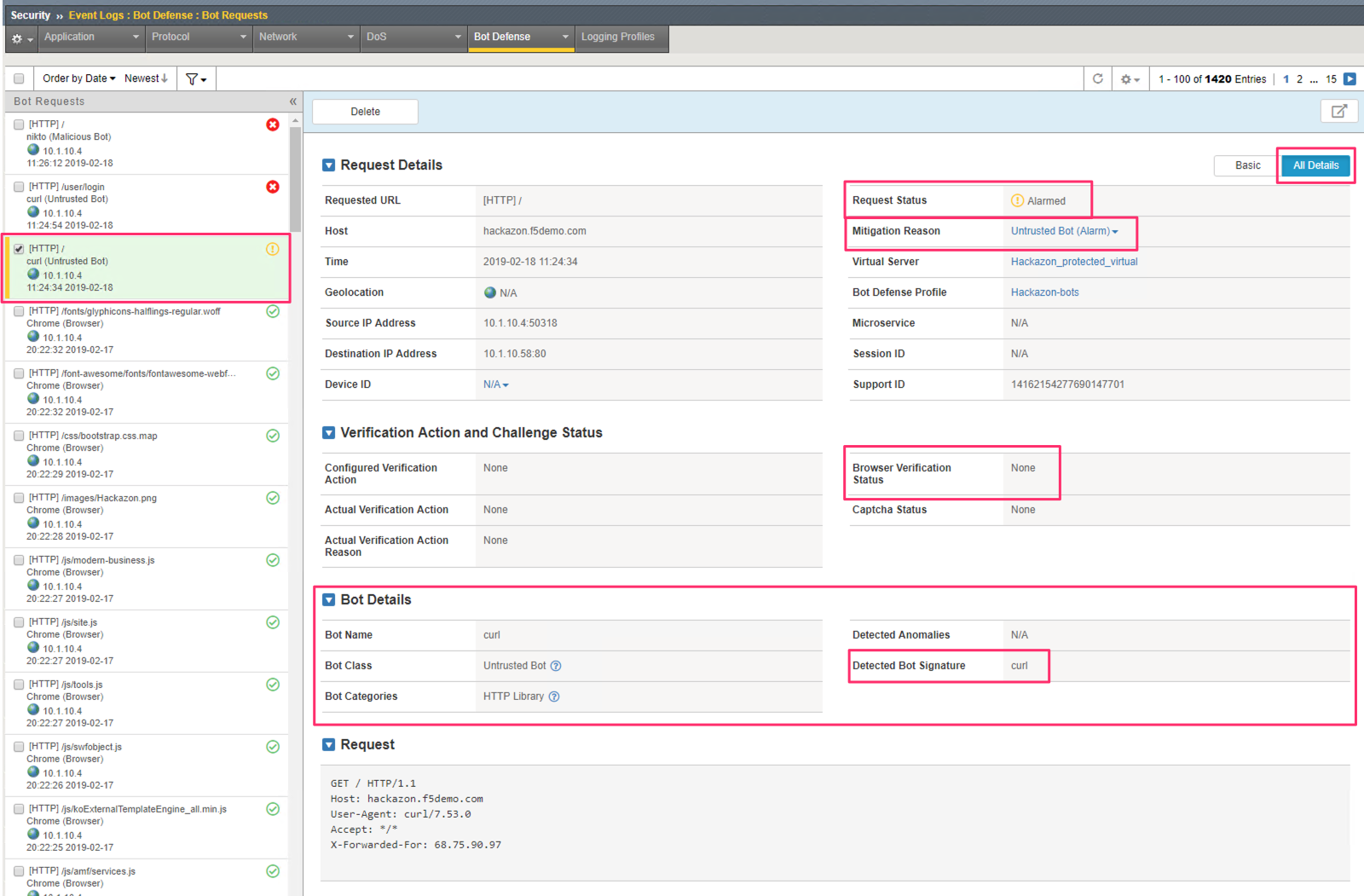Open the Bot Defense tab dropdown arrow
This screenshot has width=1364, height=896.
click(565, 38)
